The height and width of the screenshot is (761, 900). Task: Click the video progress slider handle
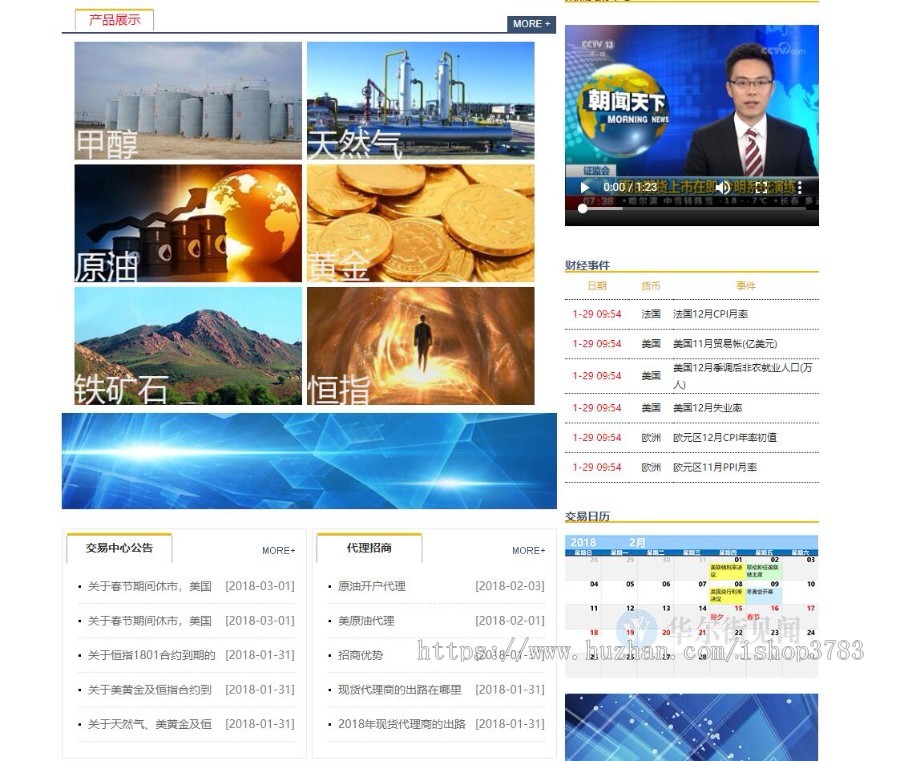[x=583, y=208]
